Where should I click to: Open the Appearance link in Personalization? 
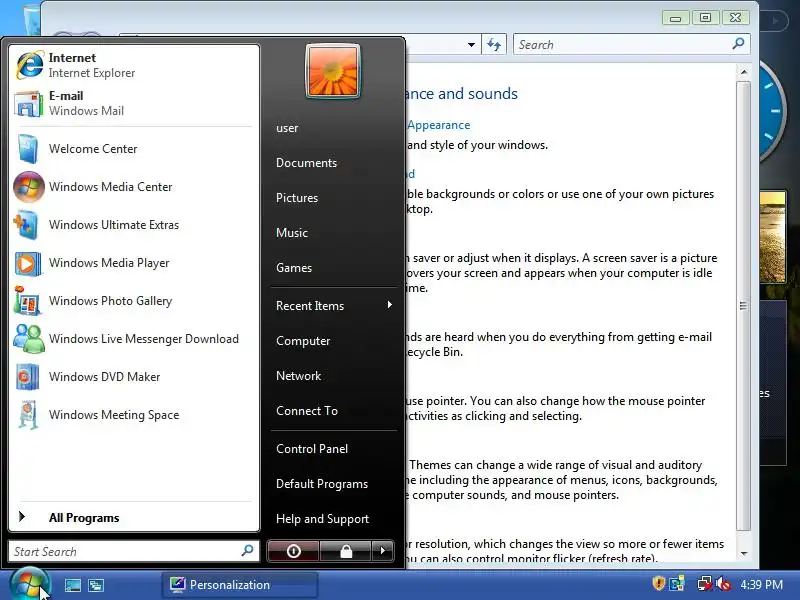(439, 125)
